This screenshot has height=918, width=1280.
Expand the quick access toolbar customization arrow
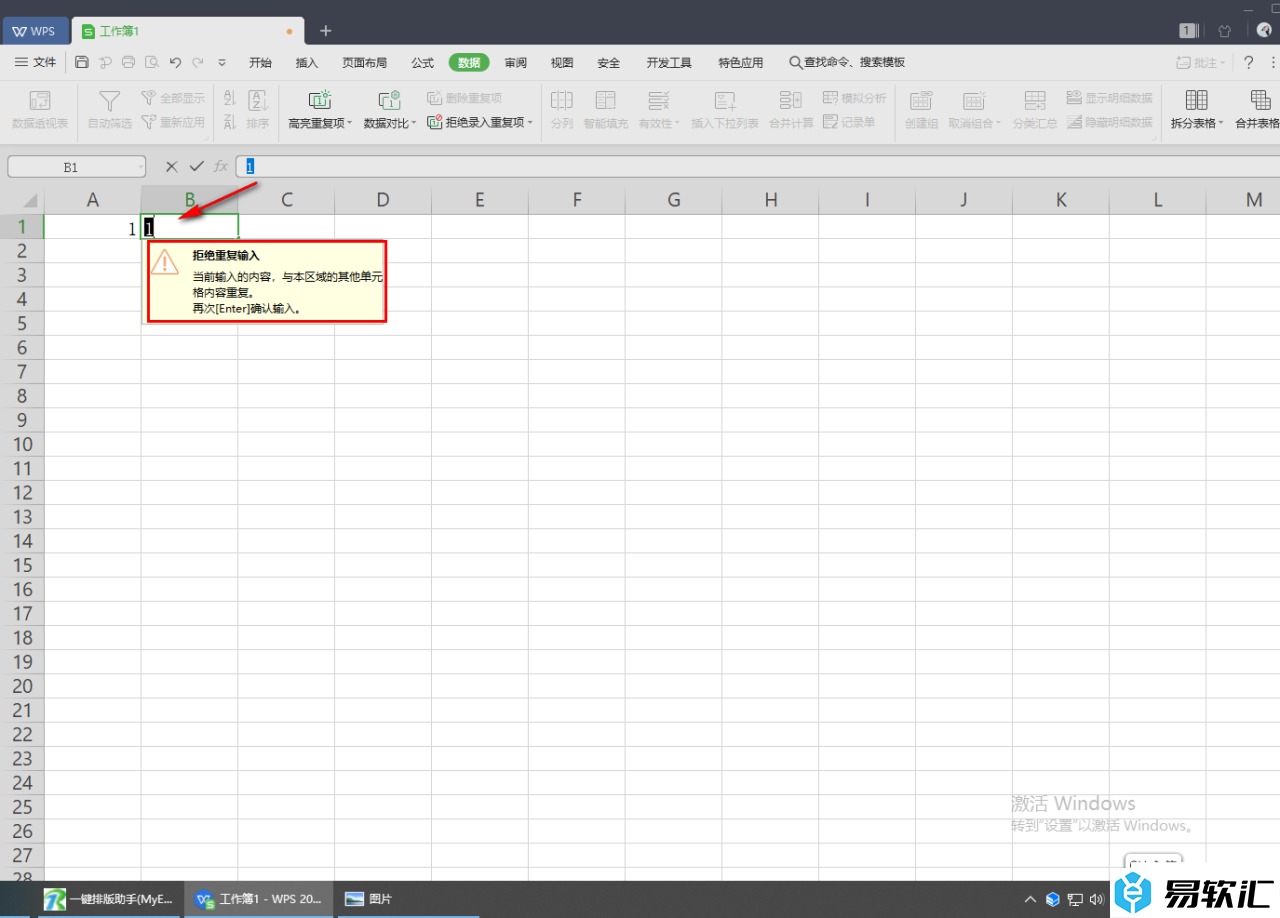tap(222, 62)
